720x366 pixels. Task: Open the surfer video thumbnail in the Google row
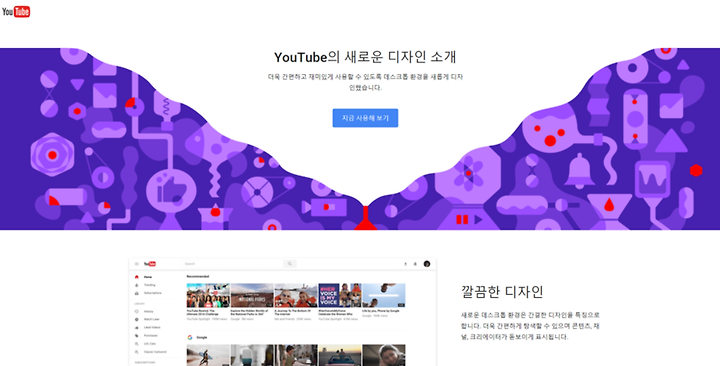[x=208, y=355]
